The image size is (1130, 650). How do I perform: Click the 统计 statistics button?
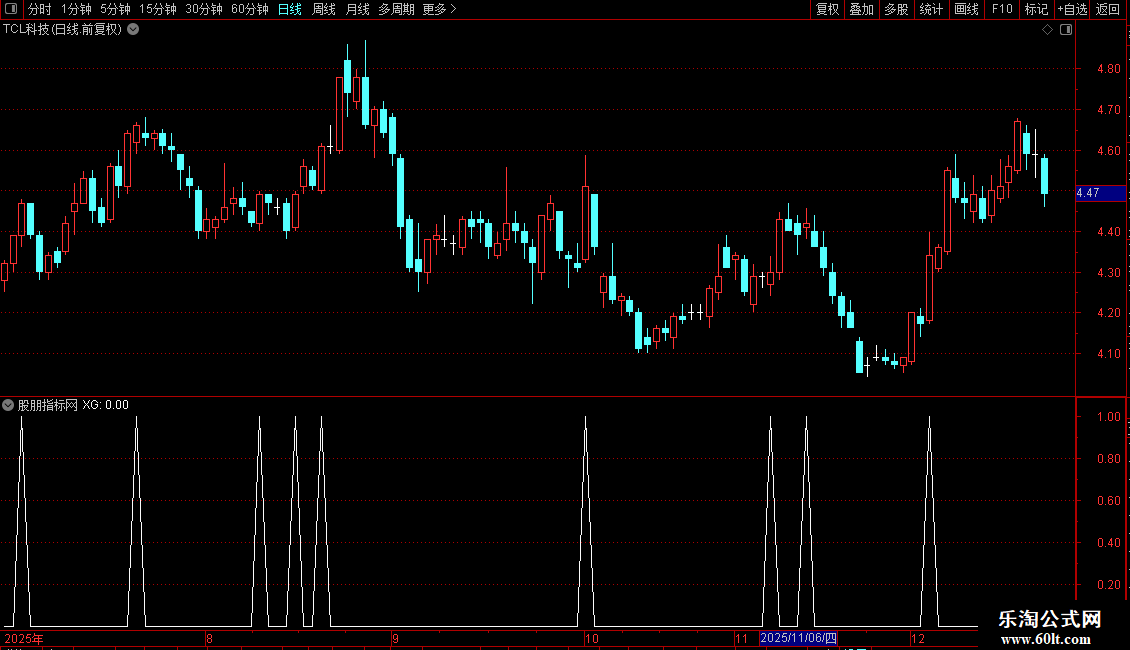(931, 9)
